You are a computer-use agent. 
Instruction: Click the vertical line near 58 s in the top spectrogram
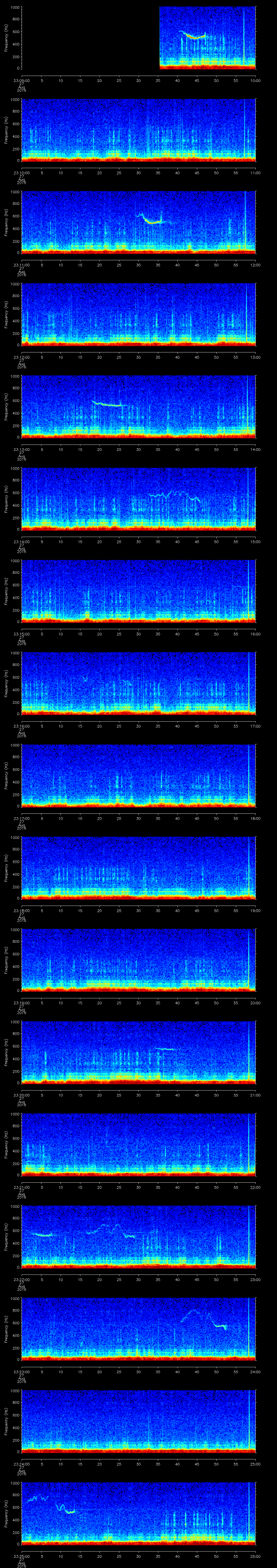coord(243,36)
